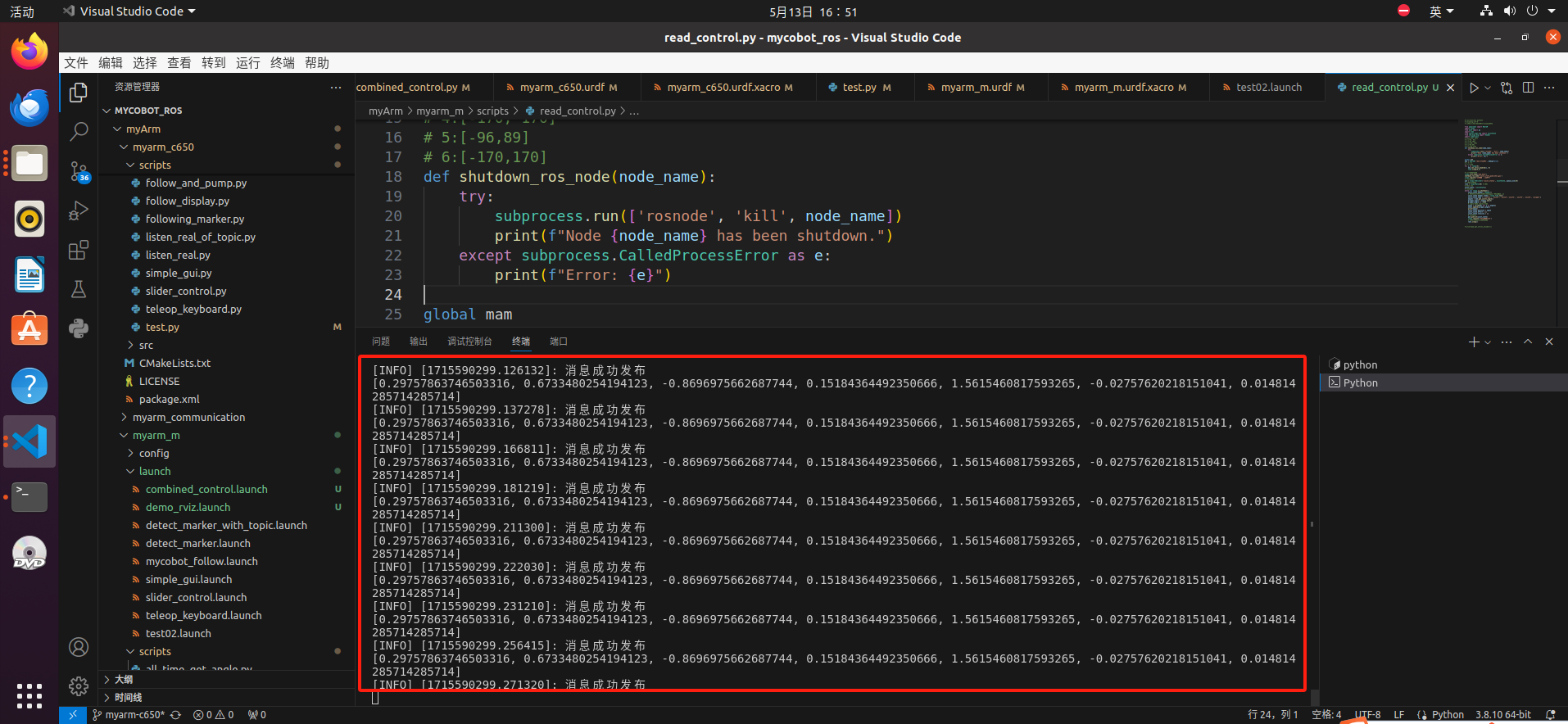Expand the myarm_communication folder

(226, 418)
